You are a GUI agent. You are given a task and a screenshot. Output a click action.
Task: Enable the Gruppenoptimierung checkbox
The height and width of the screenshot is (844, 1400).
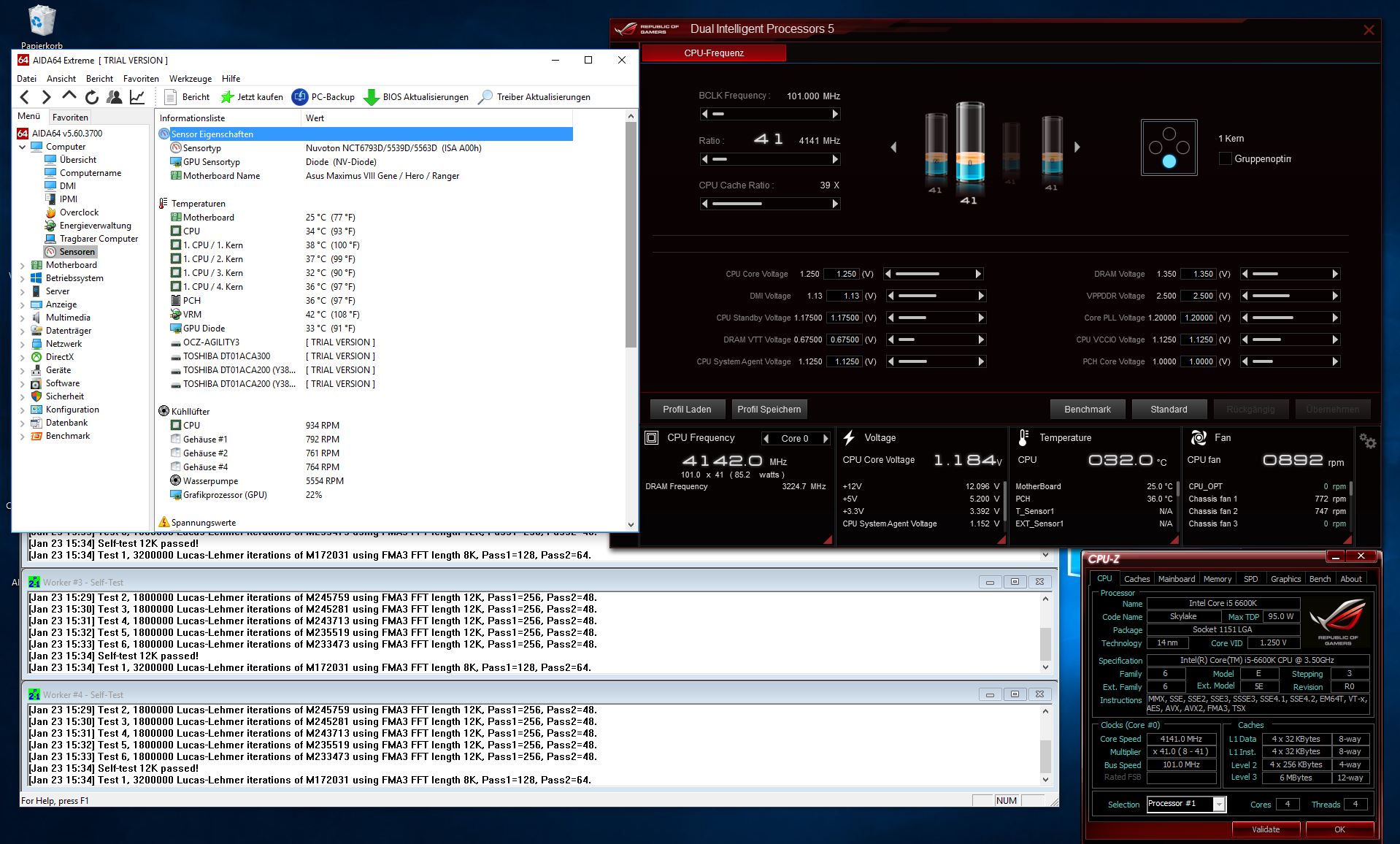(1226, 158)
